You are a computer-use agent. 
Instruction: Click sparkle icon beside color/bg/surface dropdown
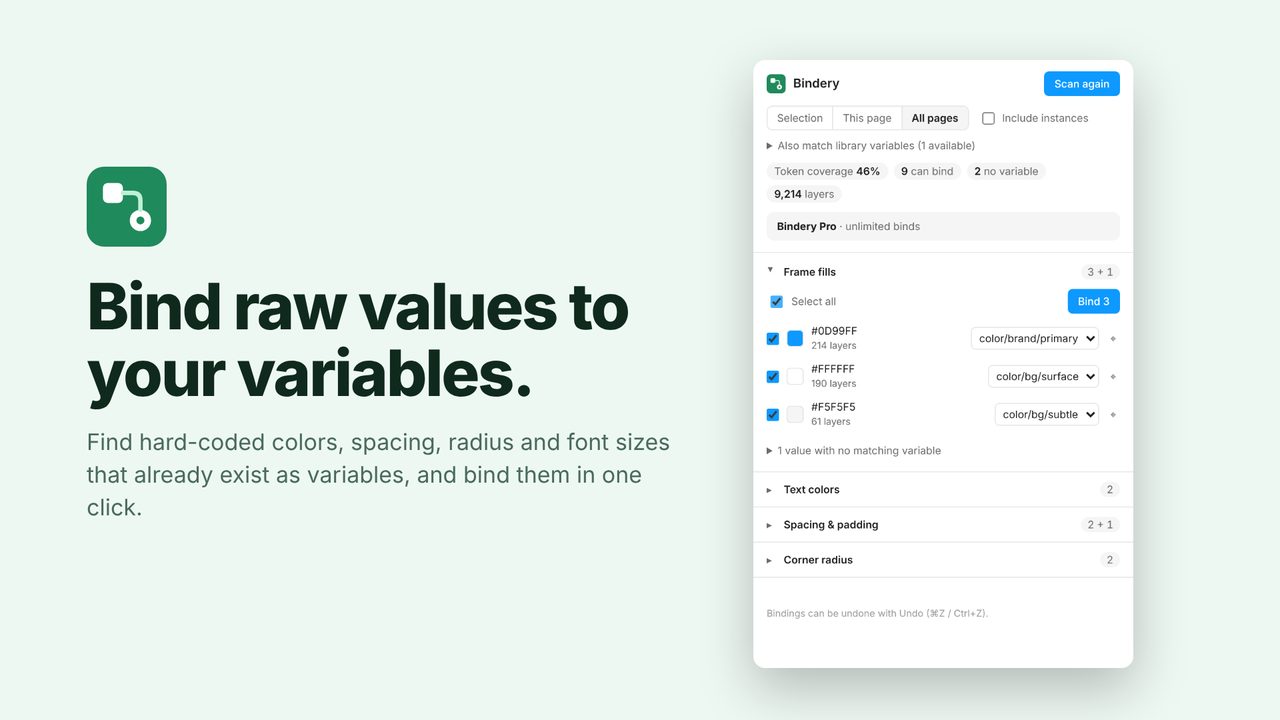[1113, 377]
